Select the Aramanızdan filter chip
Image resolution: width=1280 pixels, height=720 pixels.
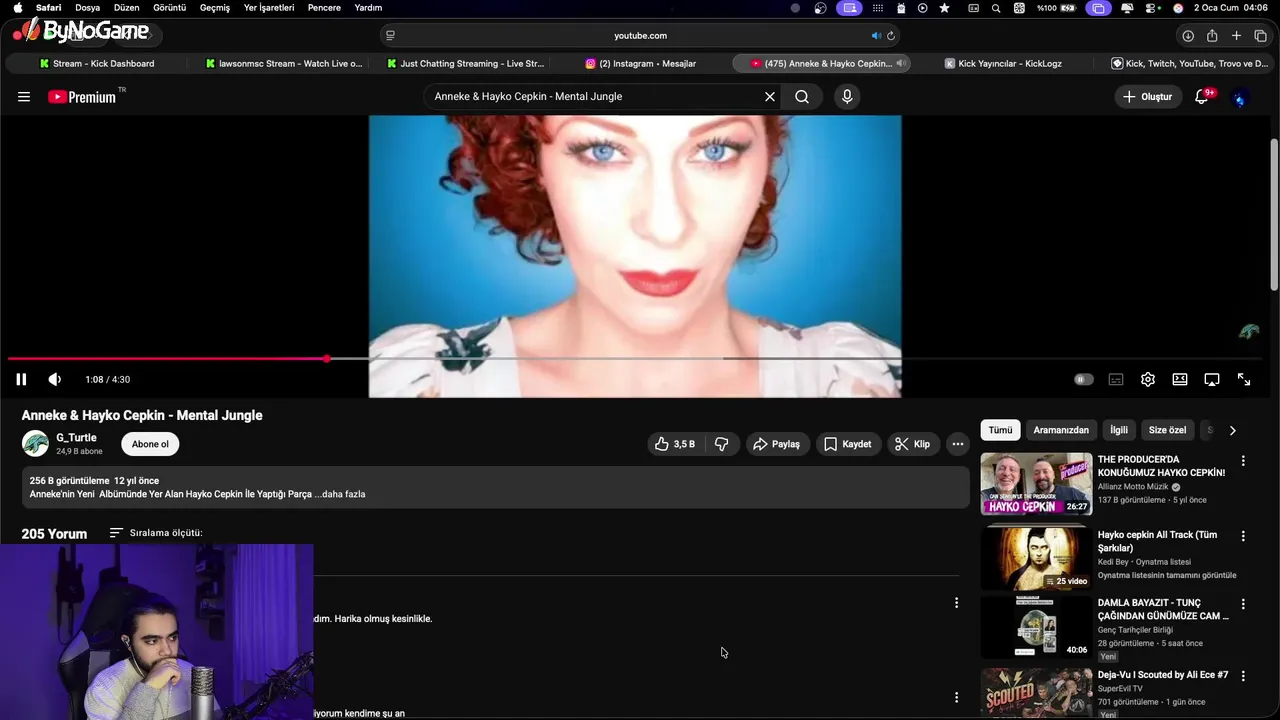pyautogui.click(x=1061, y=430)
